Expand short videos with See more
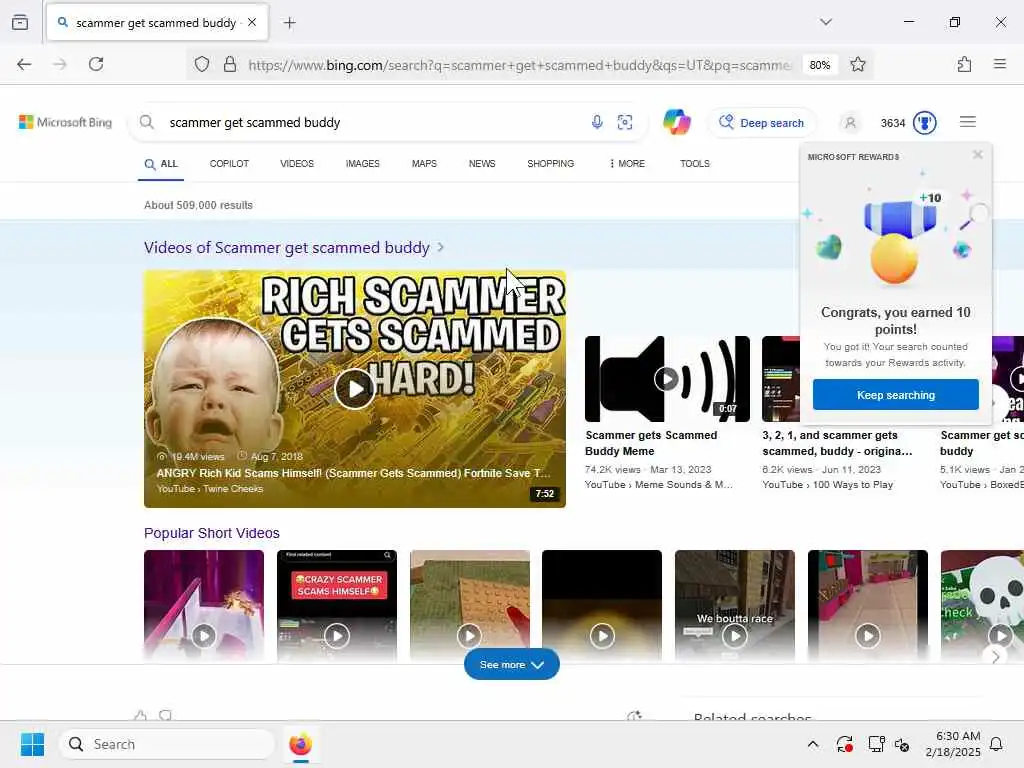This screenshot has height=768, width=1024. pos(511,664)
